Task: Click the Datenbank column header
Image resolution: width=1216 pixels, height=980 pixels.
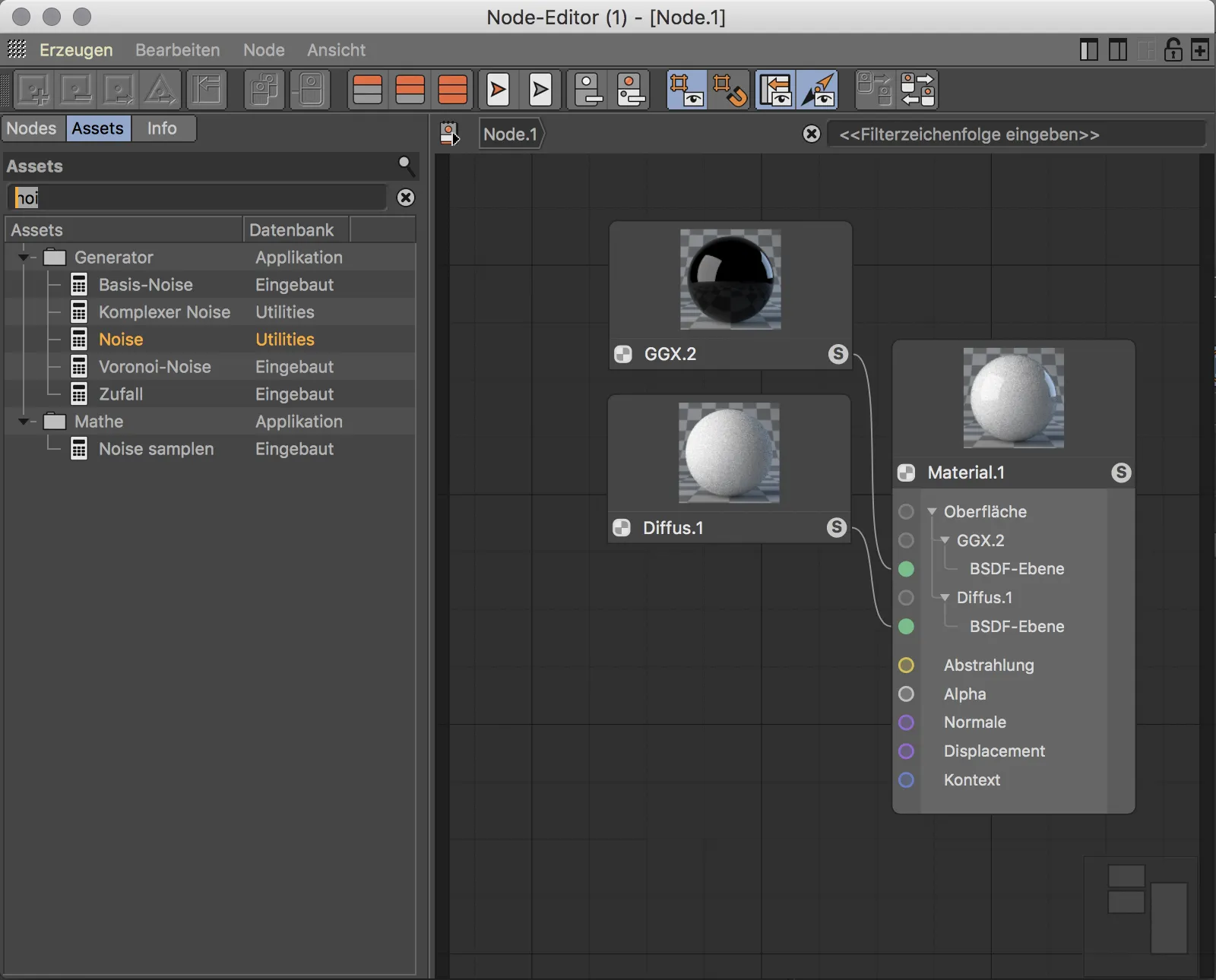Action: (x=296, y=229)
